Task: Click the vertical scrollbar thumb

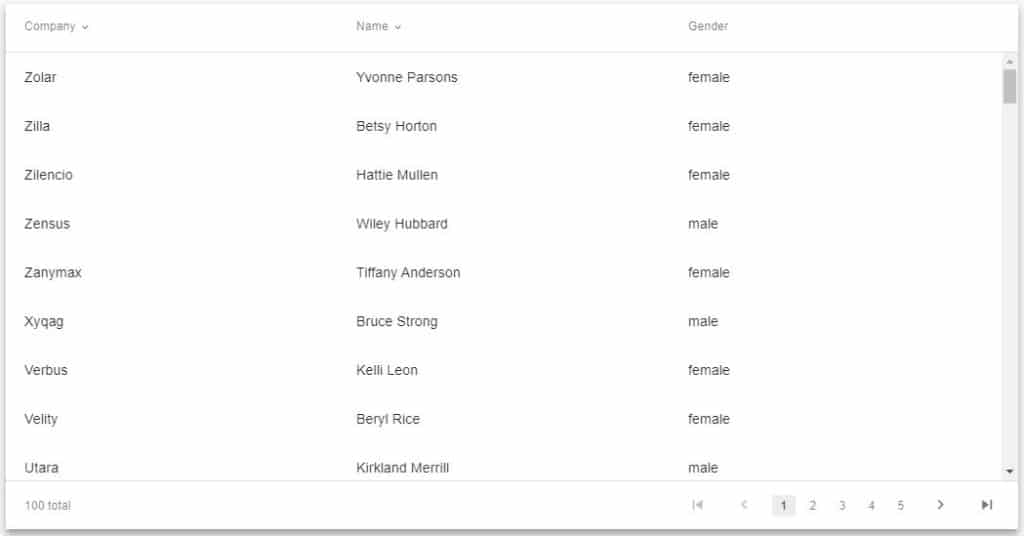Action: click(1010, 86)
